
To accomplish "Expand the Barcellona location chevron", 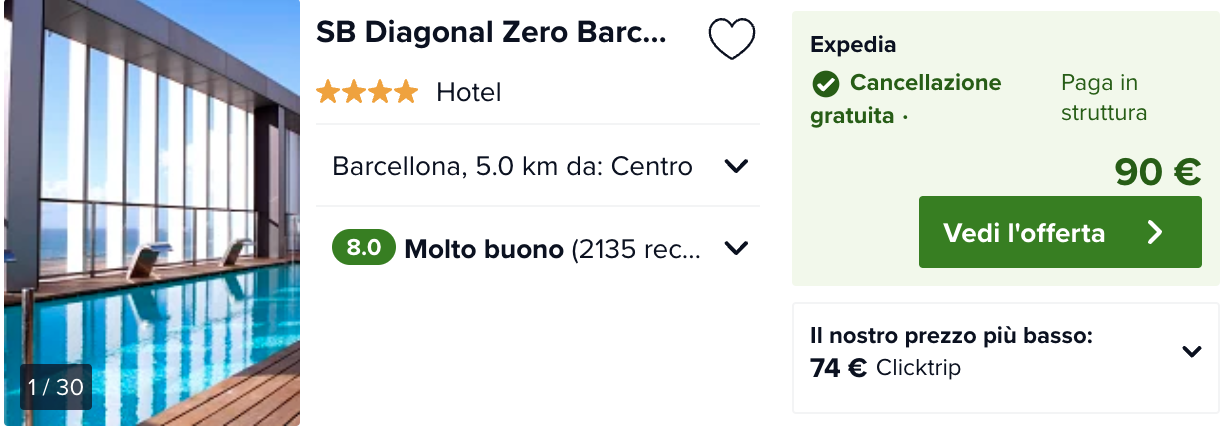I will (736, 166).
